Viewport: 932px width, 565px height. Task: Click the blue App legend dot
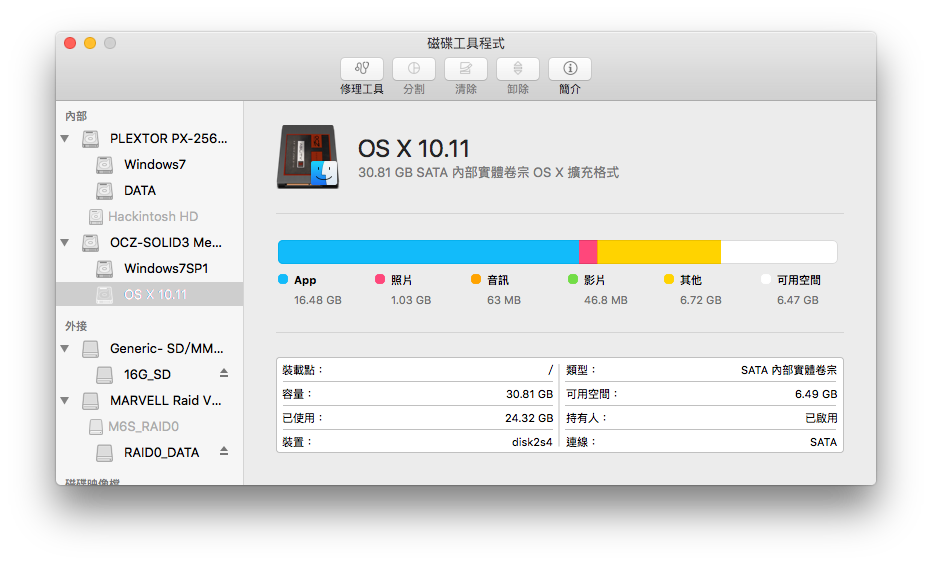(283, 279)
